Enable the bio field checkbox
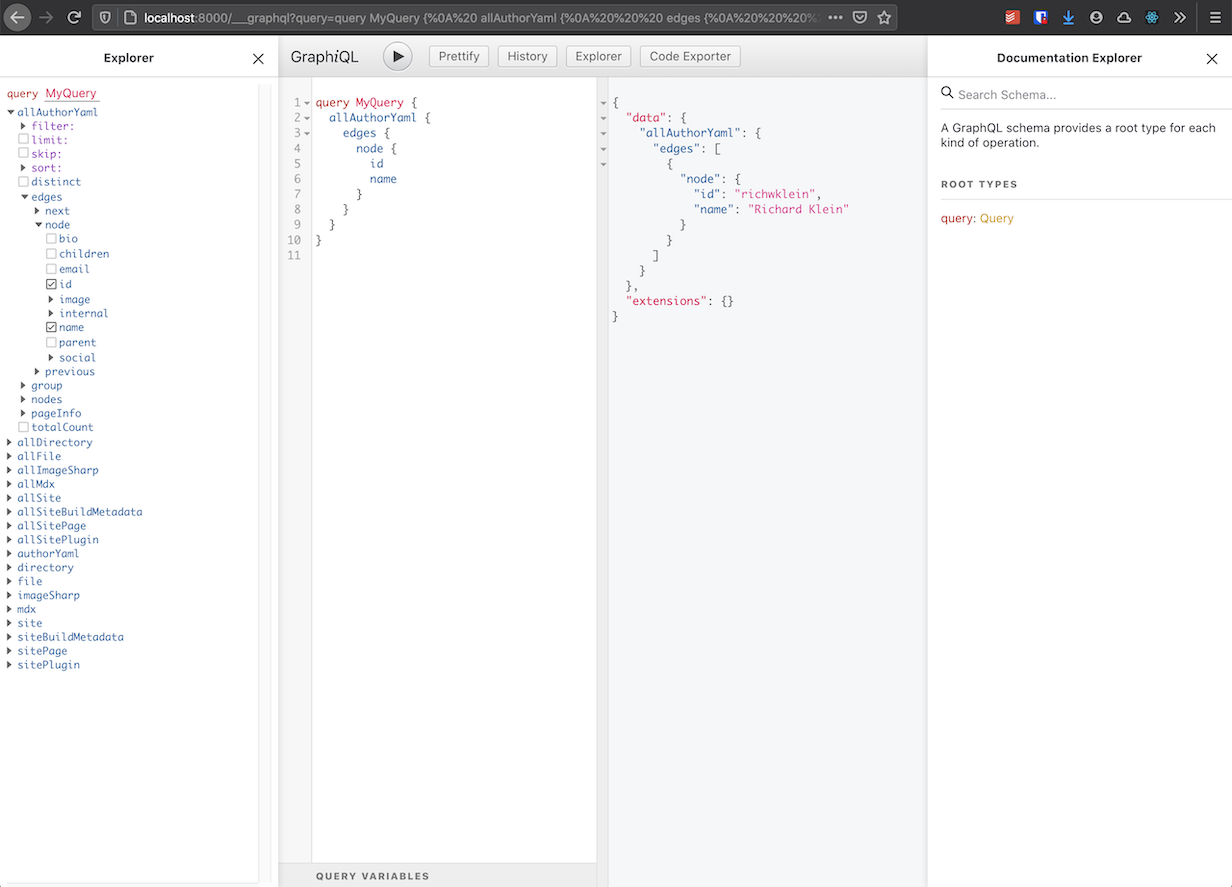Image resolution: width=1232 pixels, height=887 pixels. click(x=51, y=239)
